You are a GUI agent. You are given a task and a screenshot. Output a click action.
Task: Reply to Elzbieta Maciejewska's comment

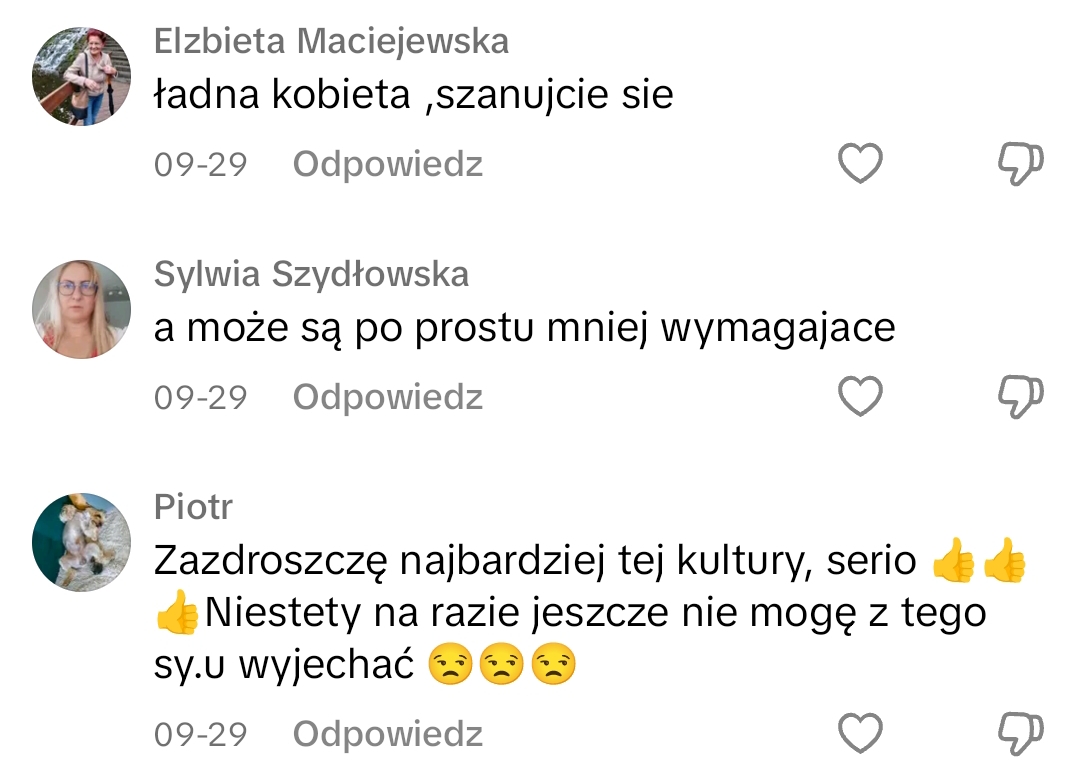[x=388, y=164]
